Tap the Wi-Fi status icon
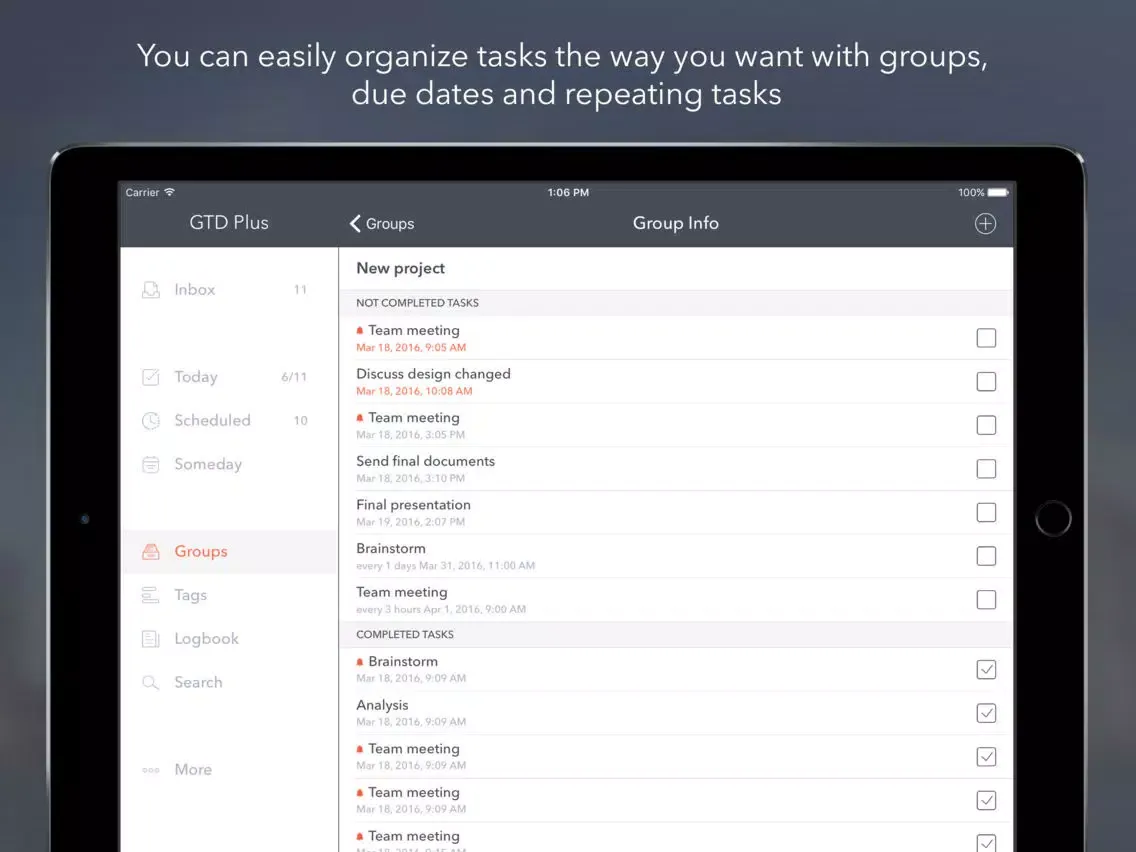This screenshot has height=852, width=1136. point(170,192)
